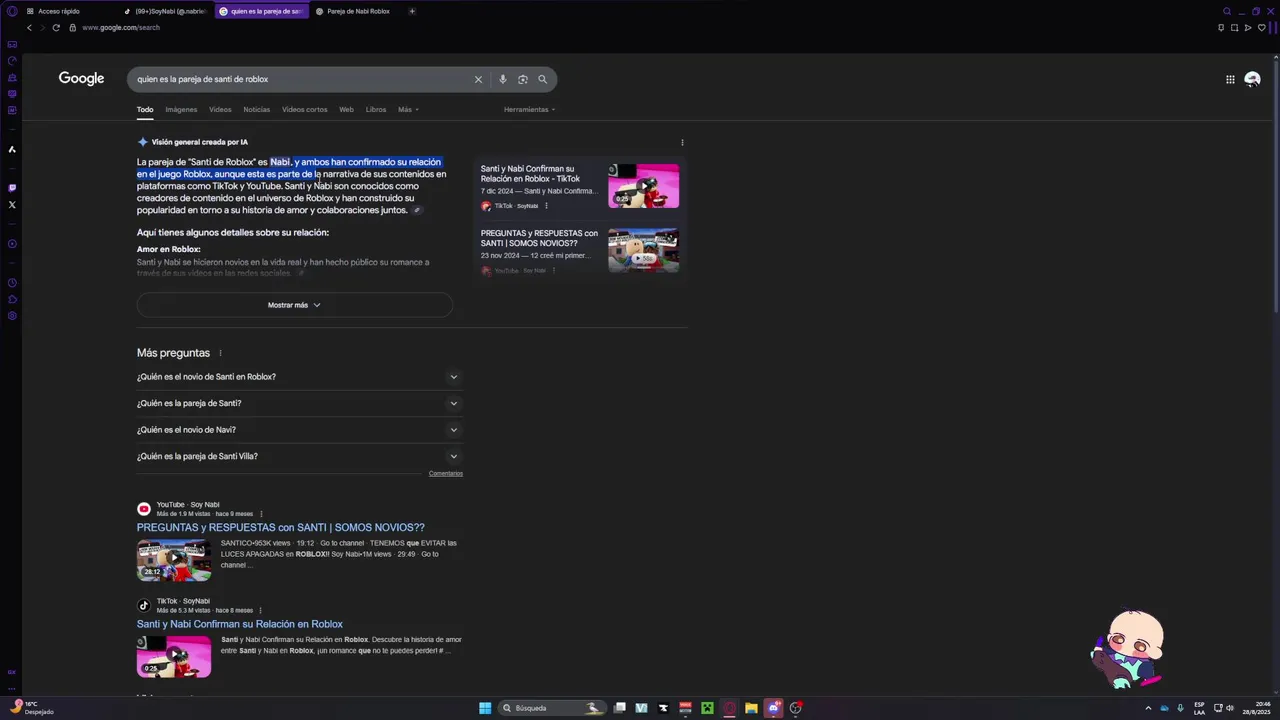This screenshot has width=1280, height=720.
Task: Open options for YouTube Soy Nabi result
Action: (261, 514)
